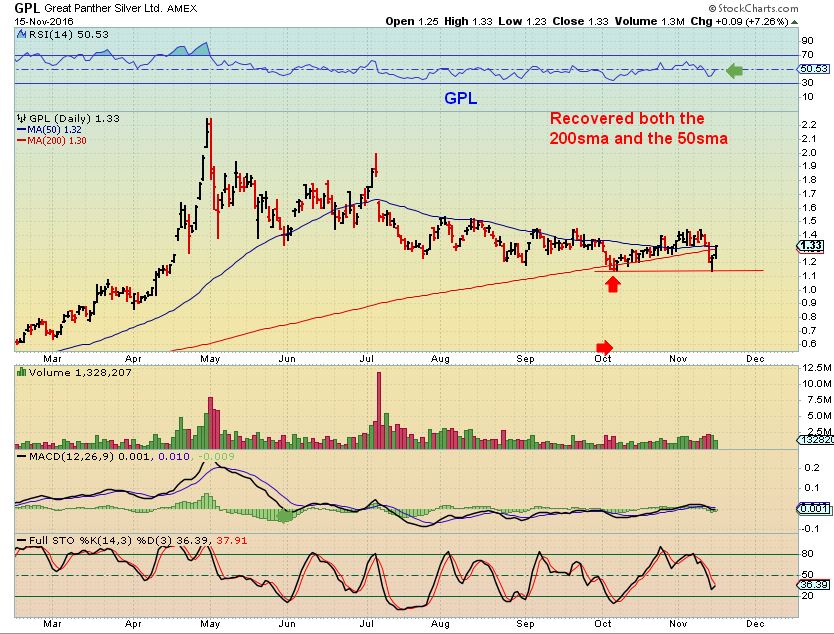Click the May label under the price chart
This screenshot has width=834, height=634.
210,359
